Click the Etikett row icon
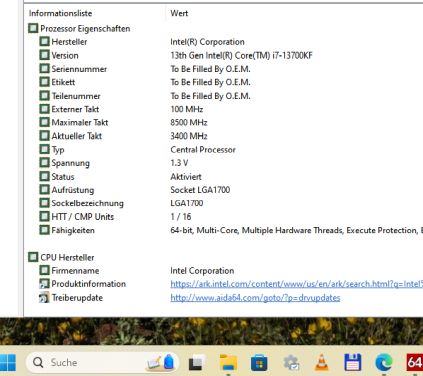The height and width of the screenshot is (376, 423). coord(44,82)
